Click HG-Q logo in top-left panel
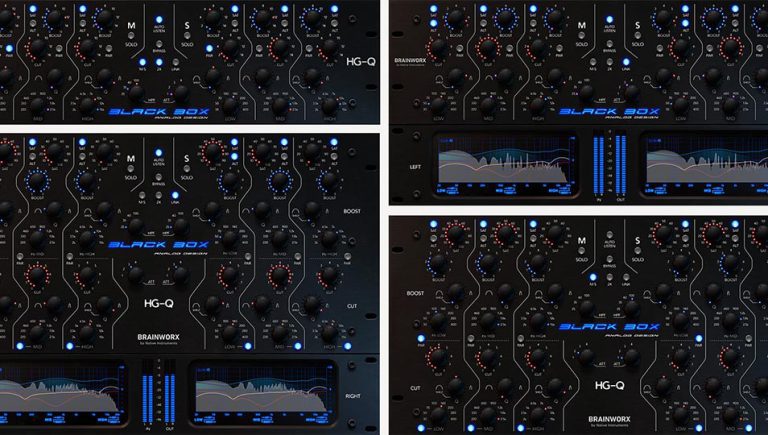 pyautogui.click(x=360, y=62)
